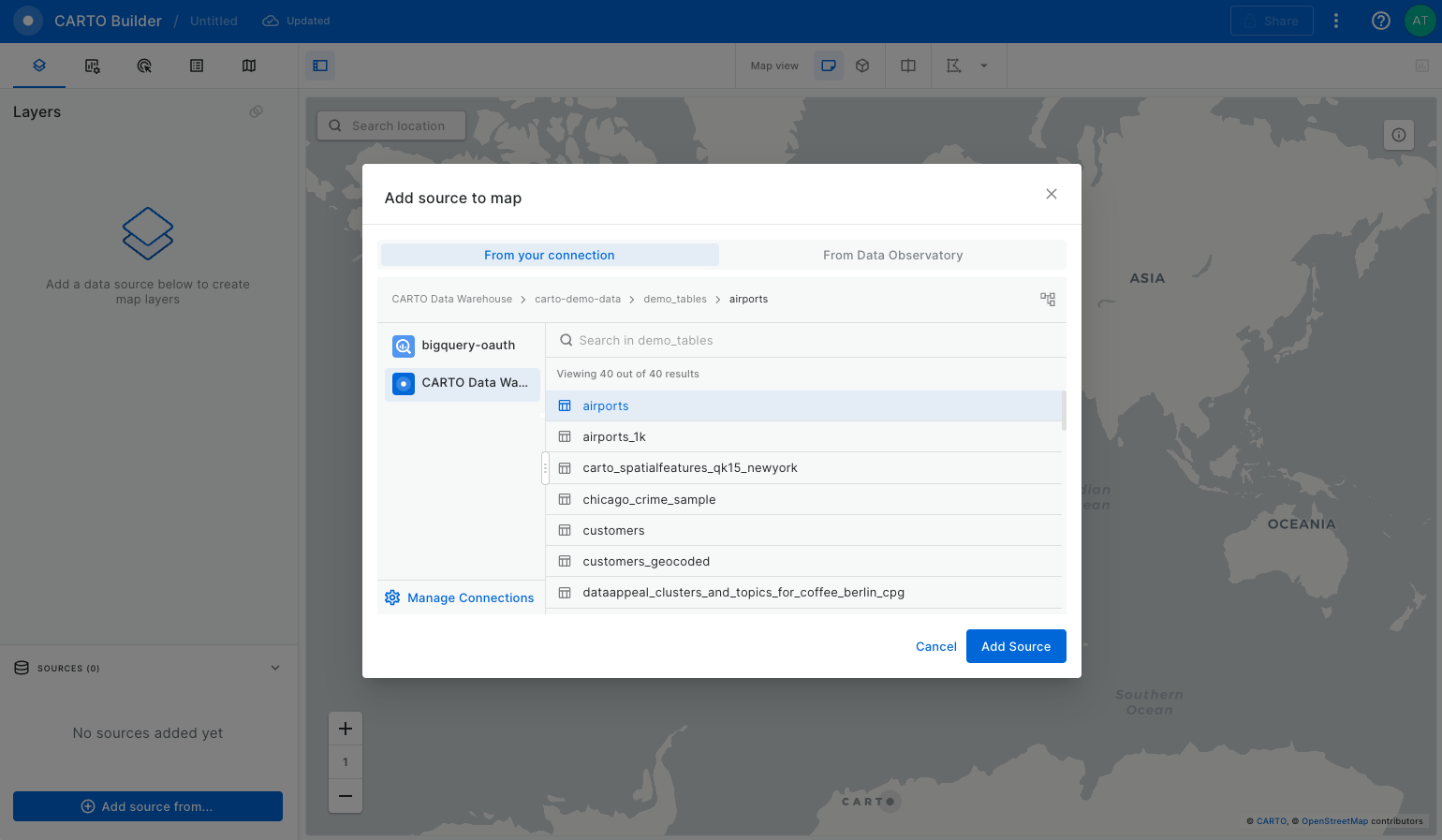Click the Search in demo_tables field
Image resolution: width=1442 pixels, height=840 pixels.
click(x=805, y=341)
